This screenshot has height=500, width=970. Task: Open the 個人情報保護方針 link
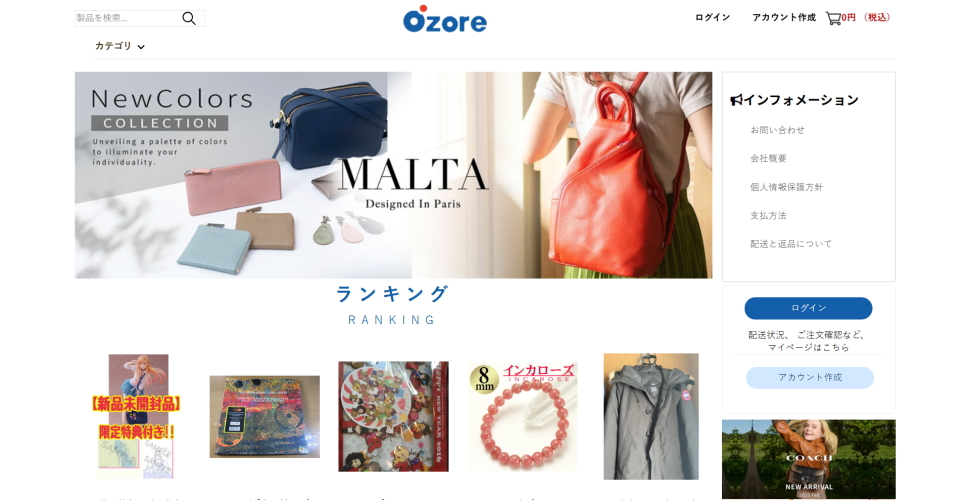pos(787,187)
